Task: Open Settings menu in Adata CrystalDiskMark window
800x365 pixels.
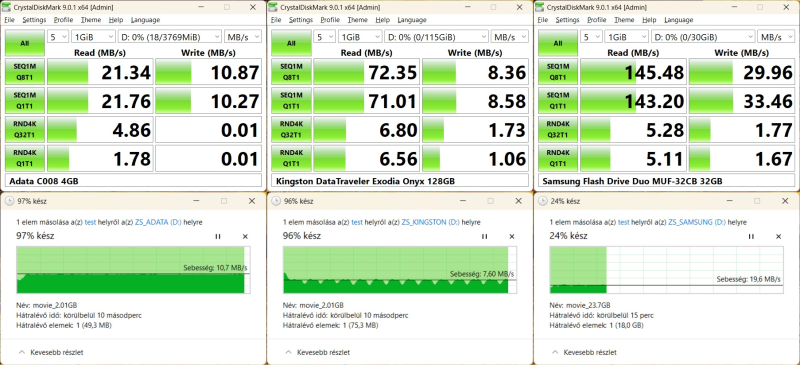Action: [x=34, y=20]
